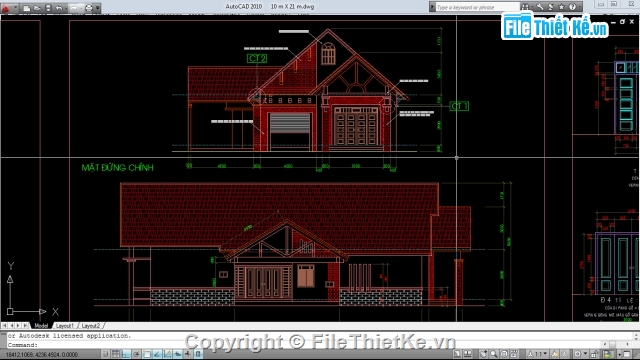
Task: Click the ShowMotion icon in status bar
Action: click(514, 354)
